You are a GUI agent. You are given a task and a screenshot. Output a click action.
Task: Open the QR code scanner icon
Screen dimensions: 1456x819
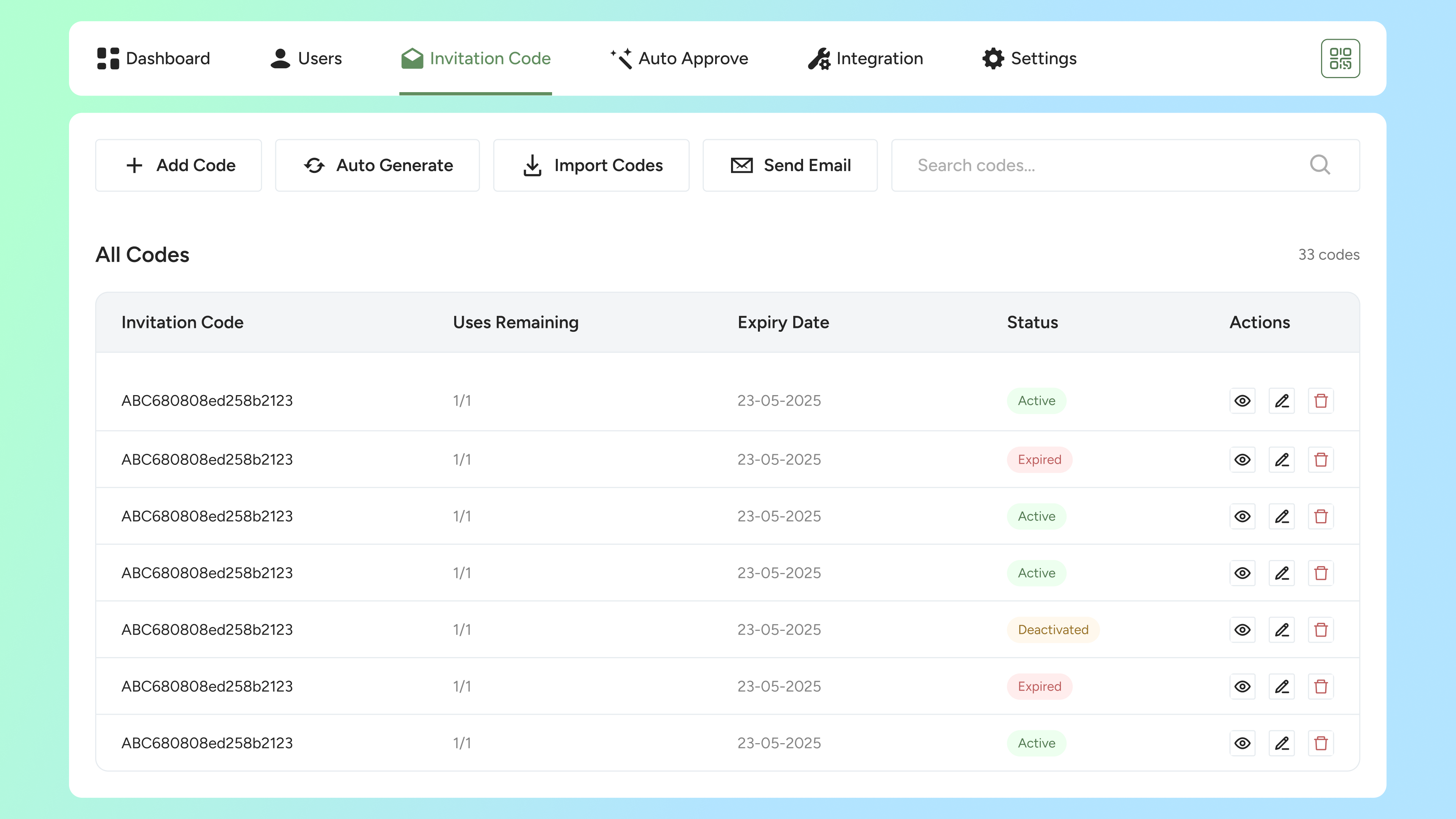[1340, 58]
